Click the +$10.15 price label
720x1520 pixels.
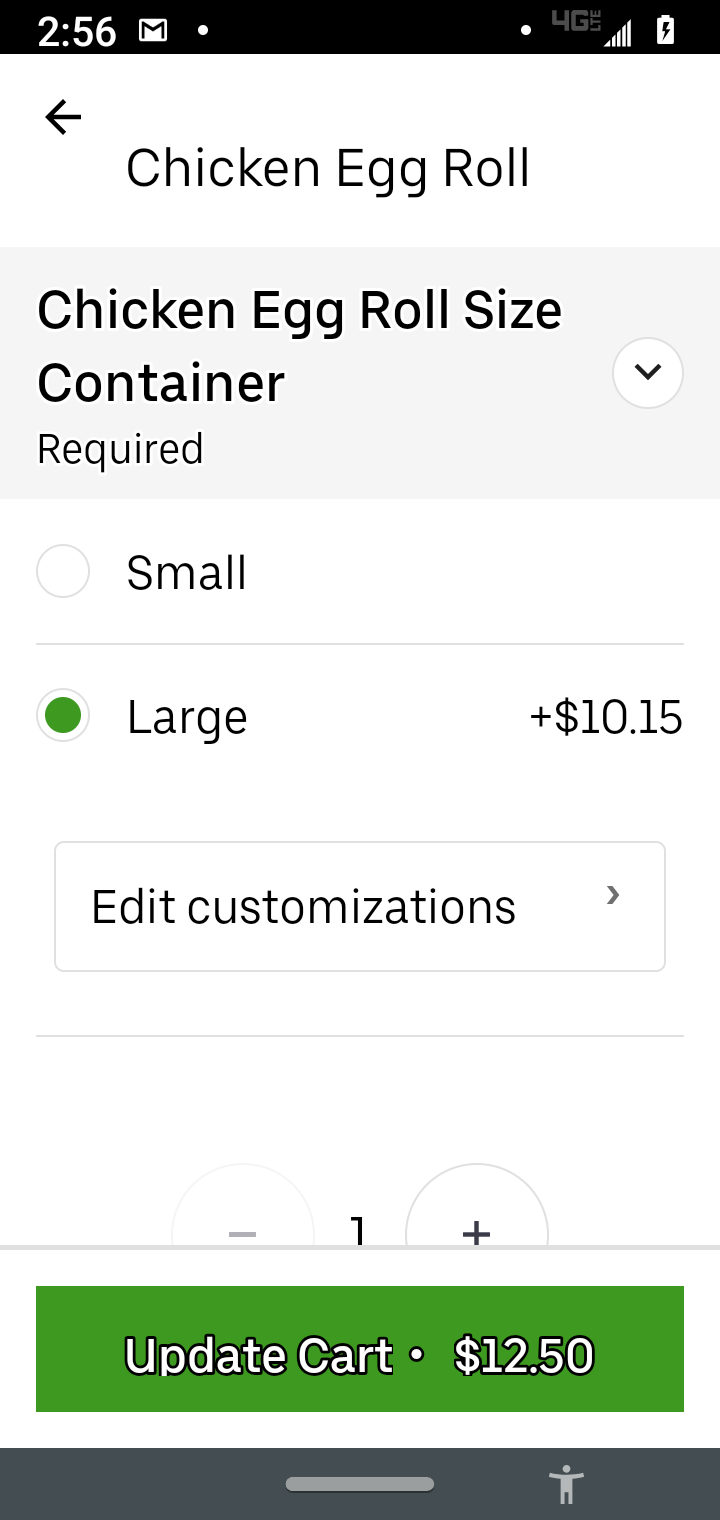point(605,717)
